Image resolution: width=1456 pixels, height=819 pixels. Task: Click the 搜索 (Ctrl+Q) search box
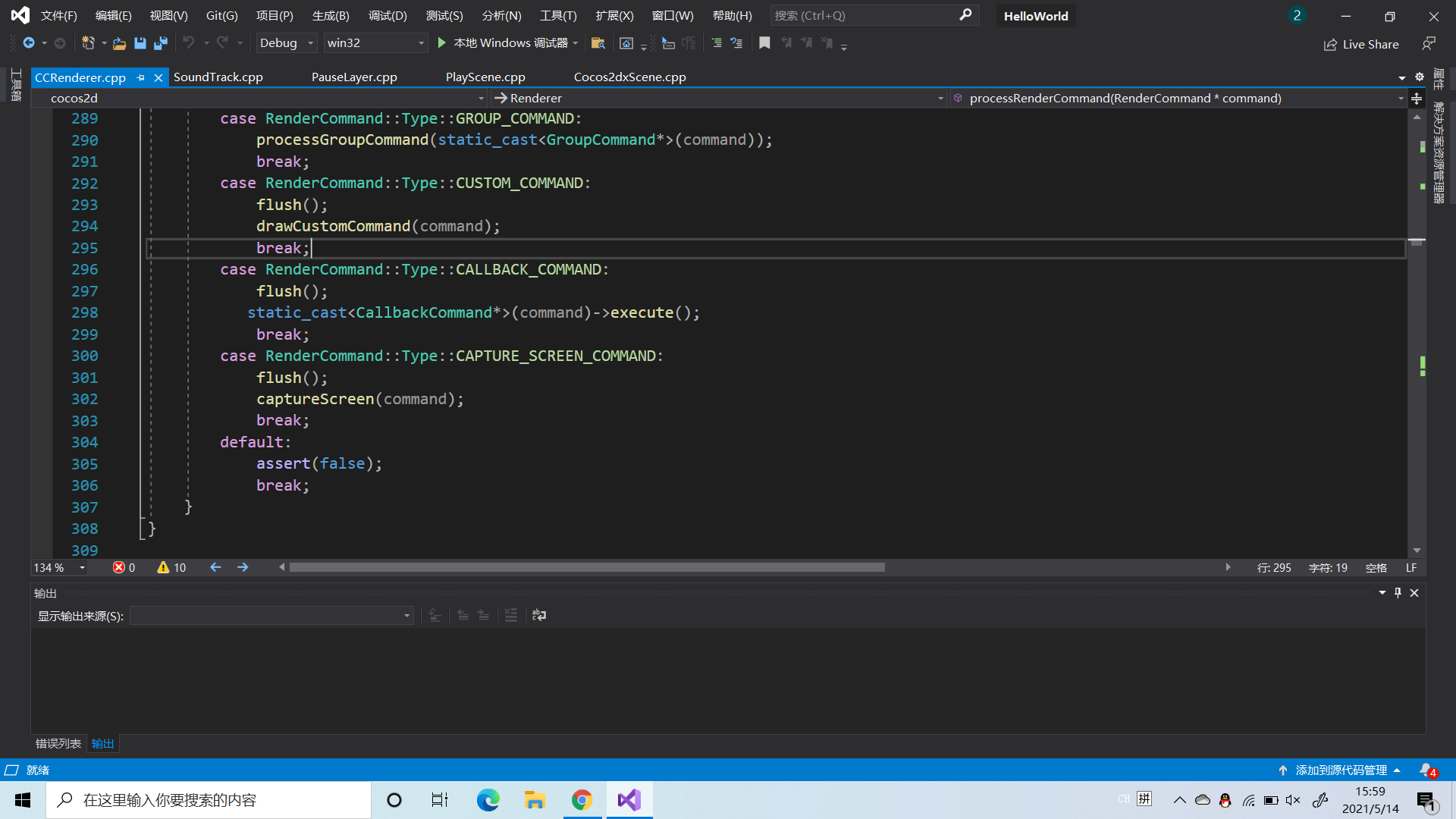coord(864,15)
